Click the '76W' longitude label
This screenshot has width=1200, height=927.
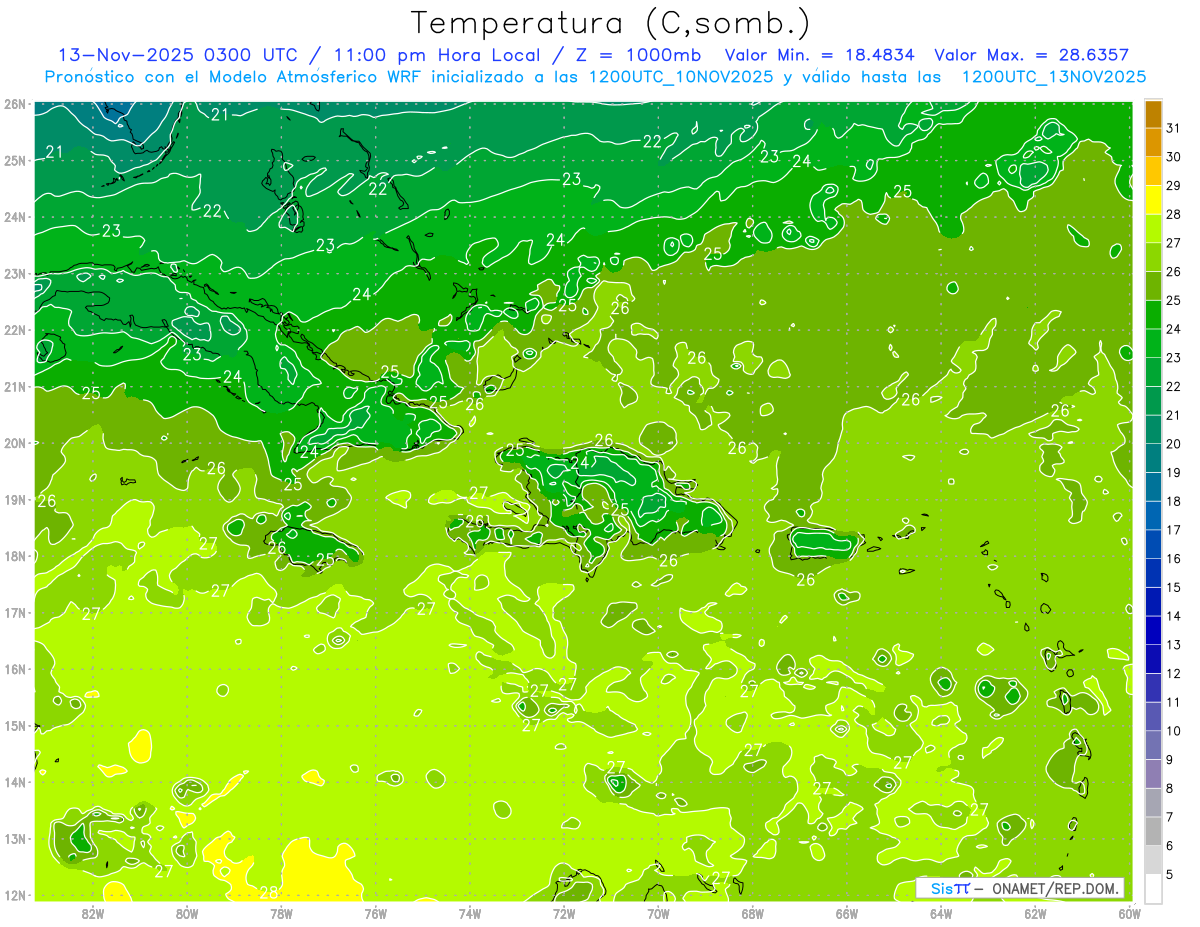[x=375, y=912]
